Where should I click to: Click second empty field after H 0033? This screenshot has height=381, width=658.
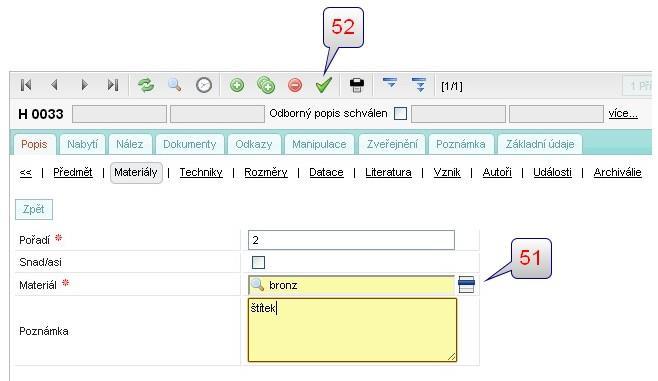[217, 114]
